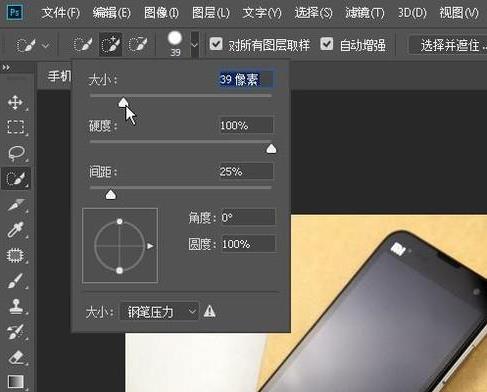This screenshot has width=487, height=392.
Task: Open the 视图(V) menu
Action: tap(459, 13)
